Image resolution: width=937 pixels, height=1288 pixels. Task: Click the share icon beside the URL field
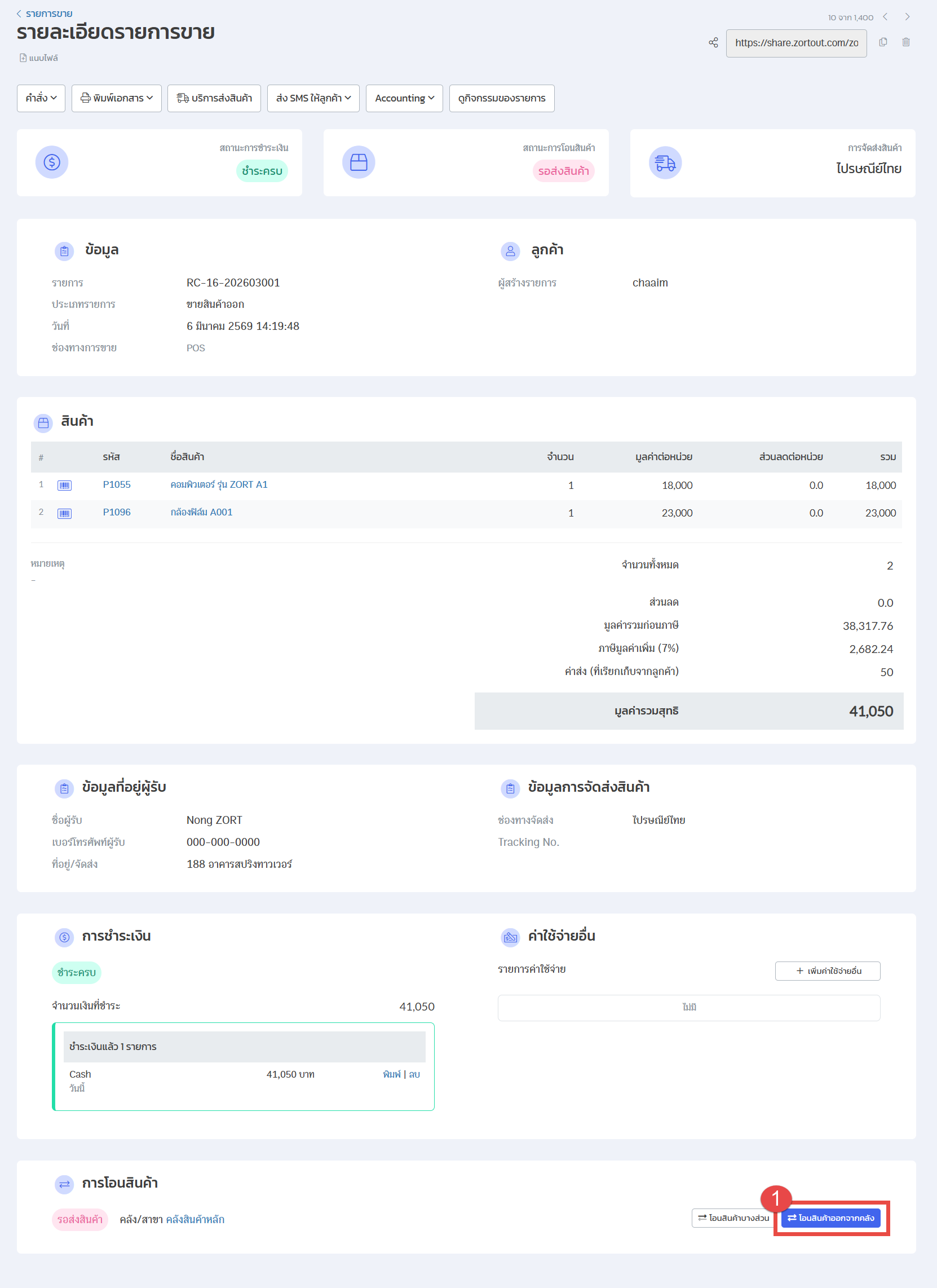point(713,43)
